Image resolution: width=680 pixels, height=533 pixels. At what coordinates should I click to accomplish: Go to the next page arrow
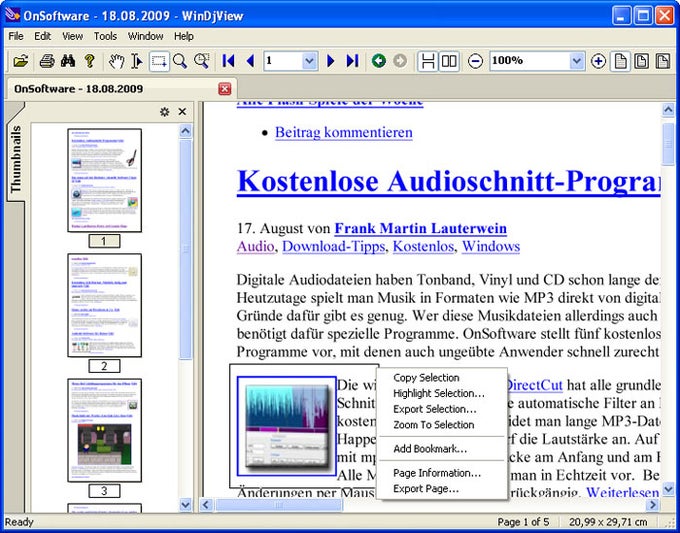331,61
